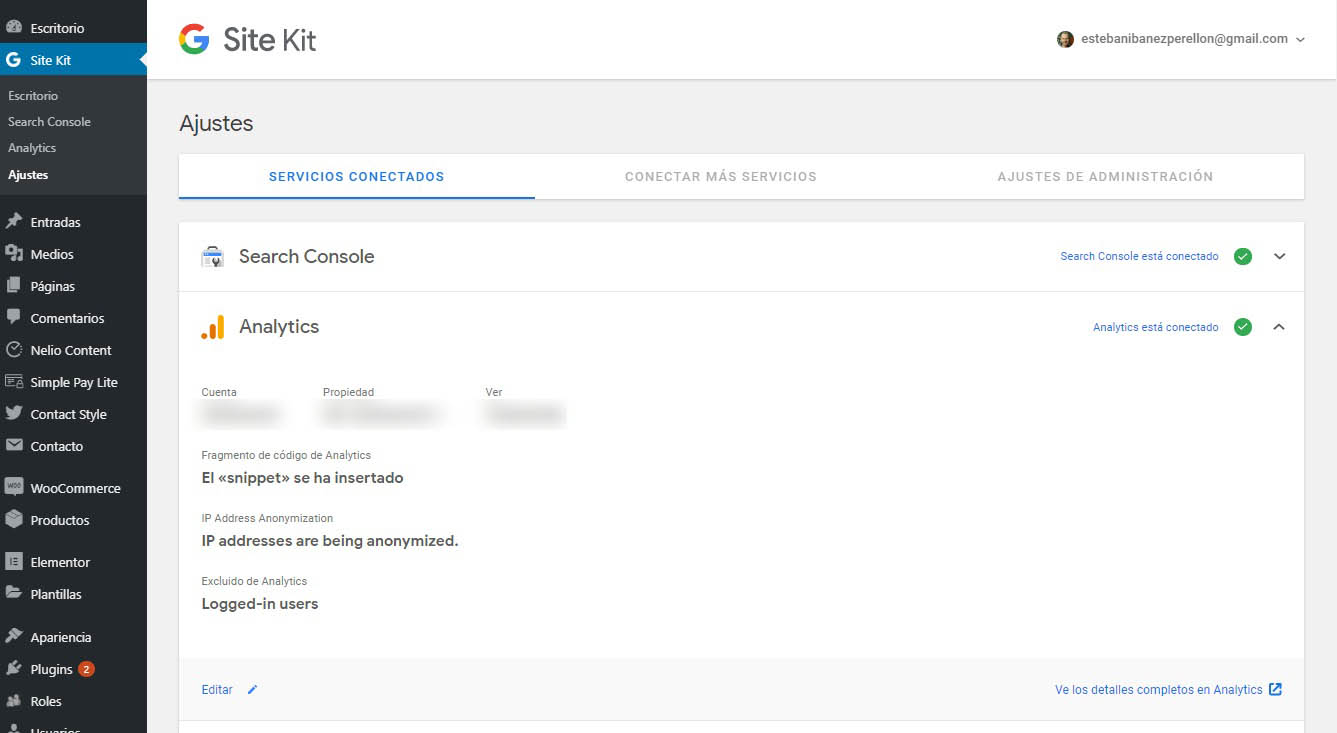Image resolution: width=1337 pixels, height=733 pixels.
Task: Open the Apariencia menu label
Action: (61, 637)
